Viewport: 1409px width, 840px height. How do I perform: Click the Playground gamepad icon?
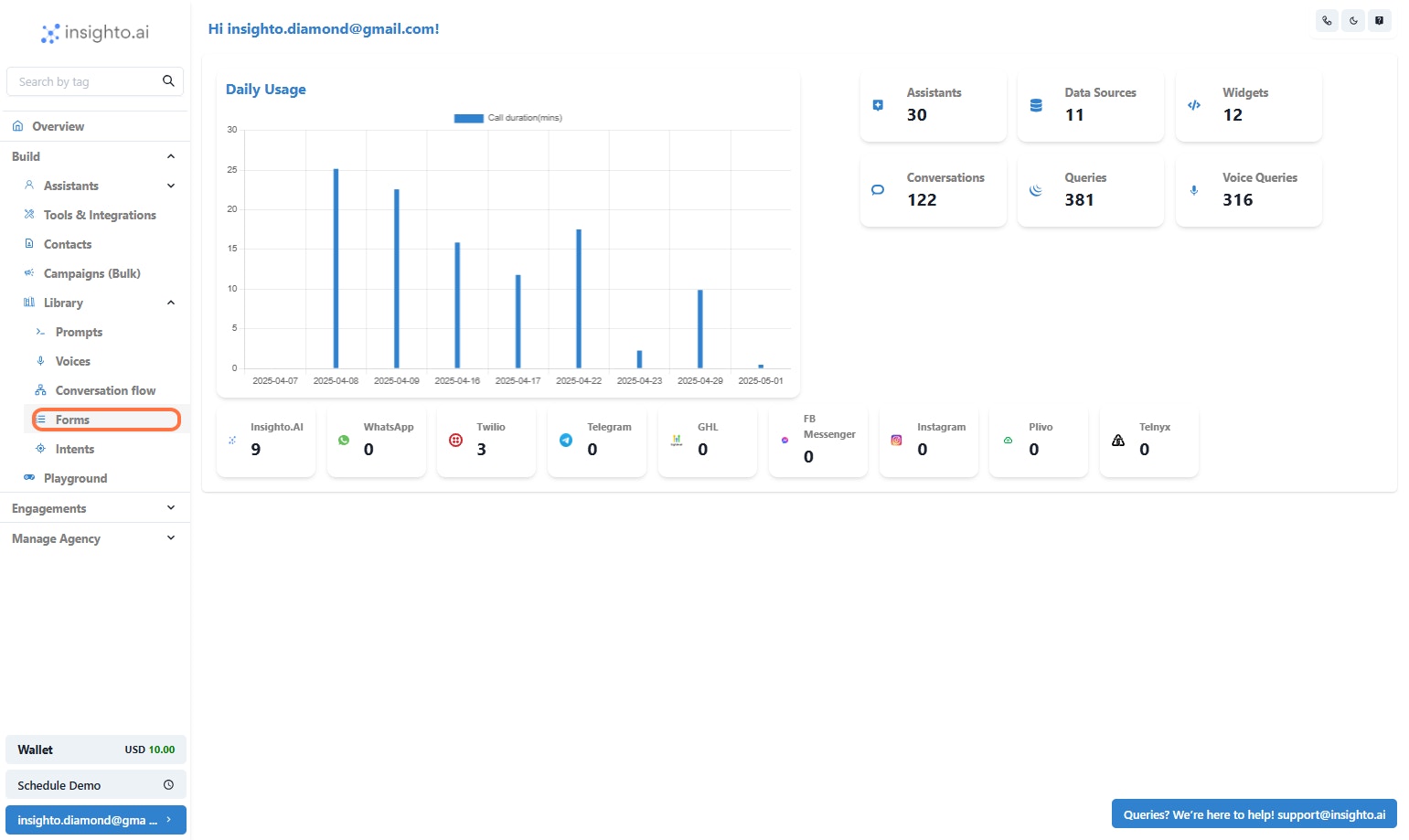(29, 478)
